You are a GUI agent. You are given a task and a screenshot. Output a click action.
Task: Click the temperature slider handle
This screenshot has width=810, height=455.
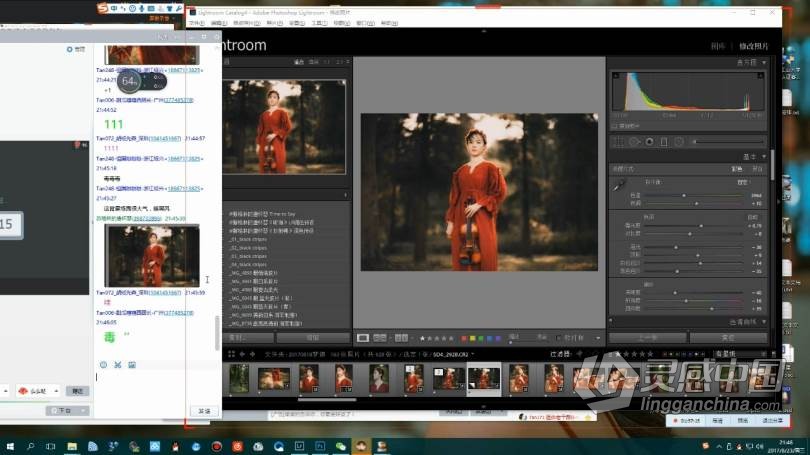(684, 196)
